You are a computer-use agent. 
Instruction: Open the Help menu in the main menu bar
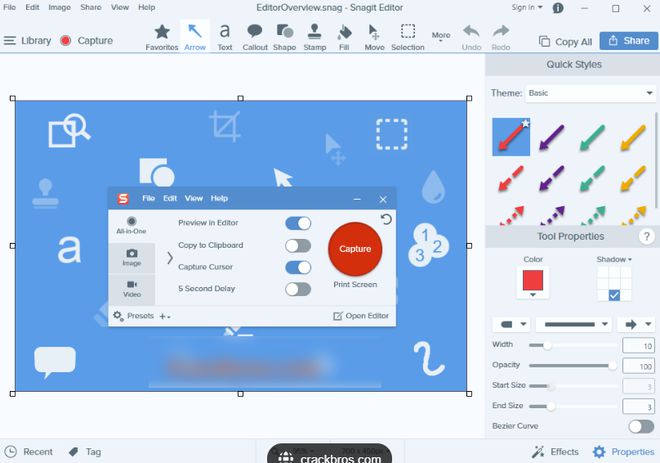tap(146, 7)
